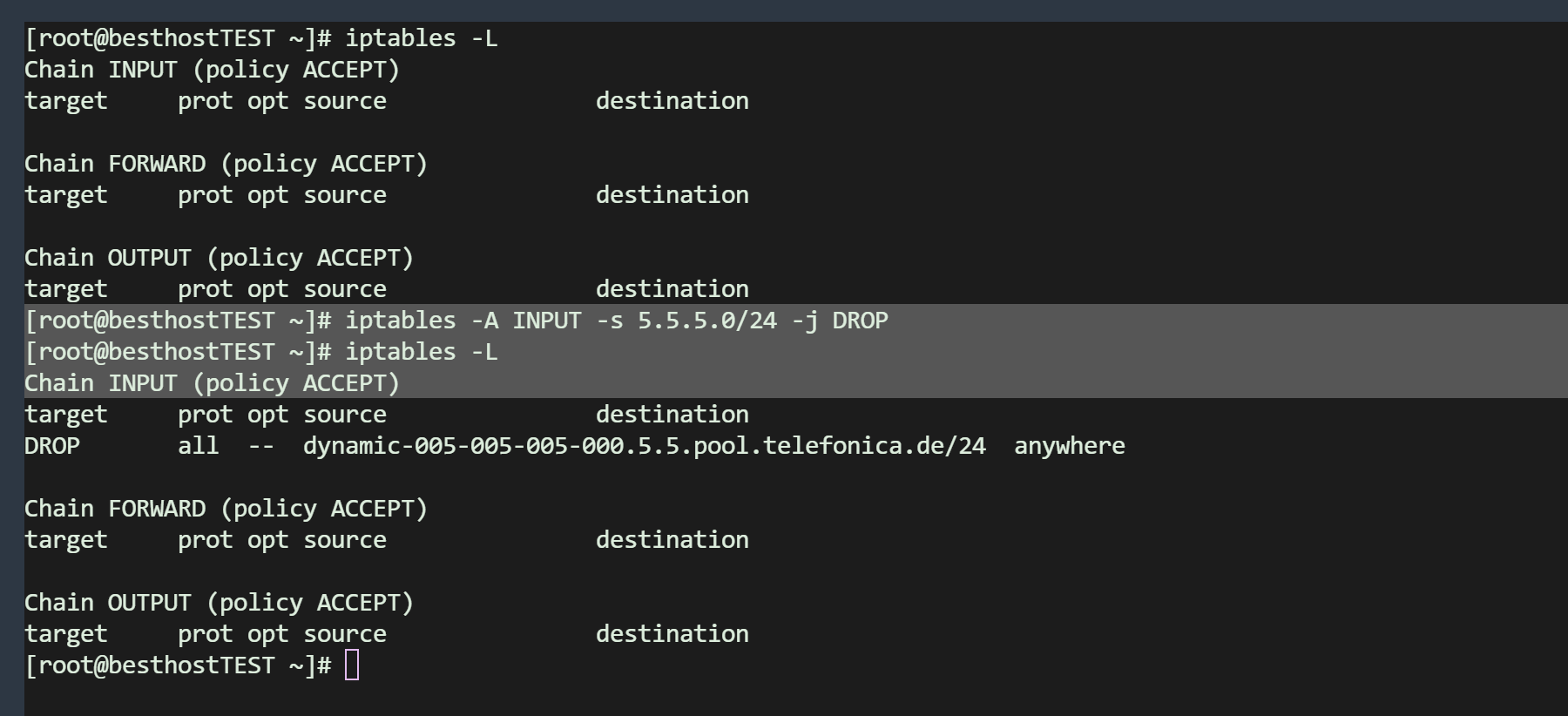Click the 5.5.5.0/24 subnet in the command

[x=706, y=321]
